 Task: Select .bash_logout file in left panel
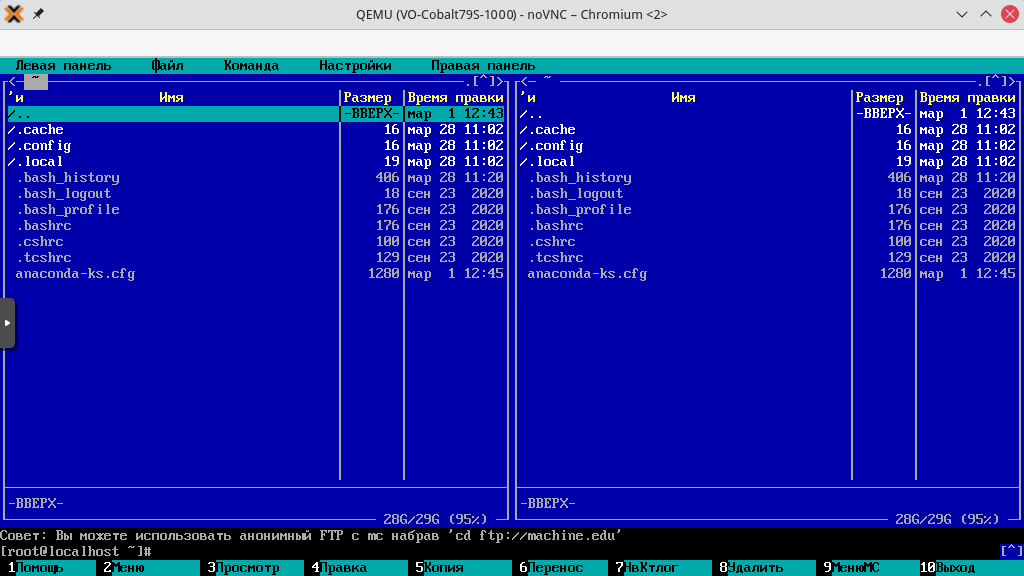coord(256,193)
